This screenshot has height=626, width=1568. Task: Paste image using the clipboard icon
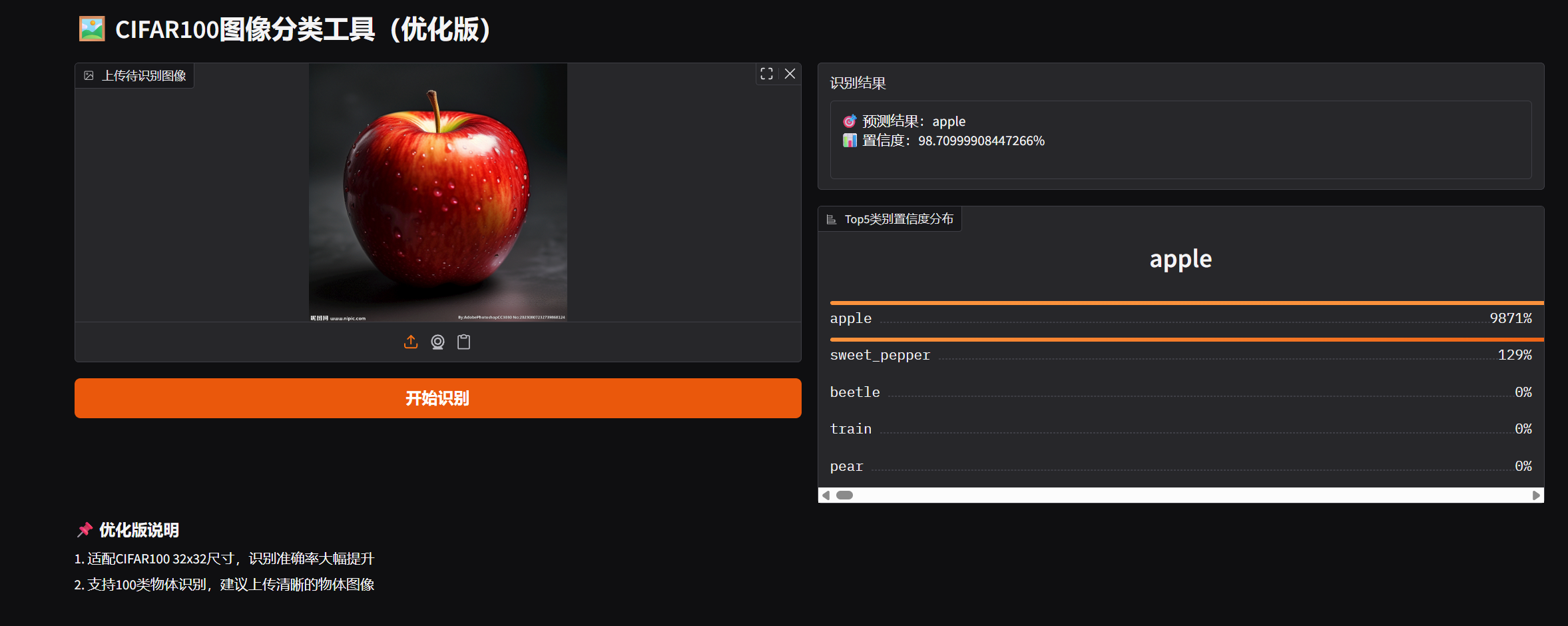tap(464, 342)
